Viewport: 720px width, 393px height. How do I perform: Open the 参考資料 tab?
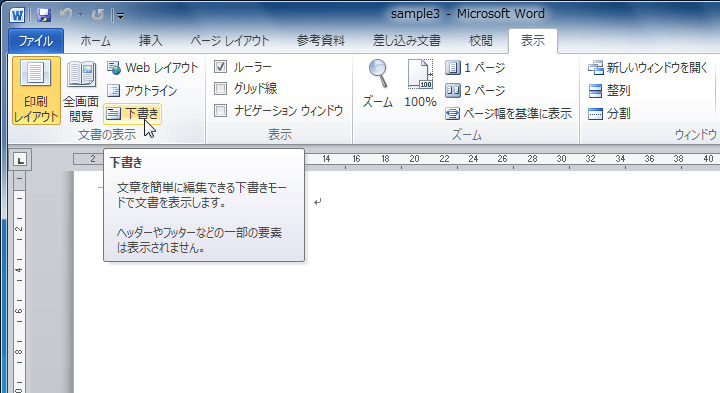[321, 41]
